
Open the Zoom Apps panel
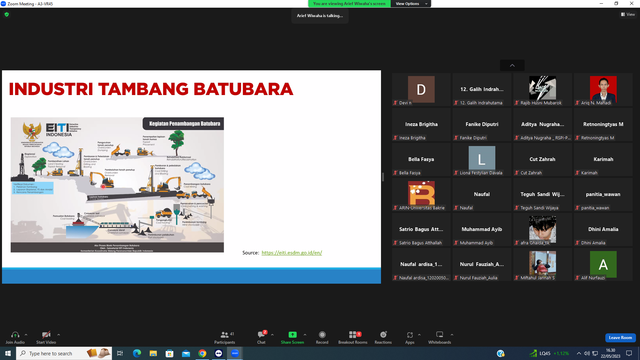410,337
